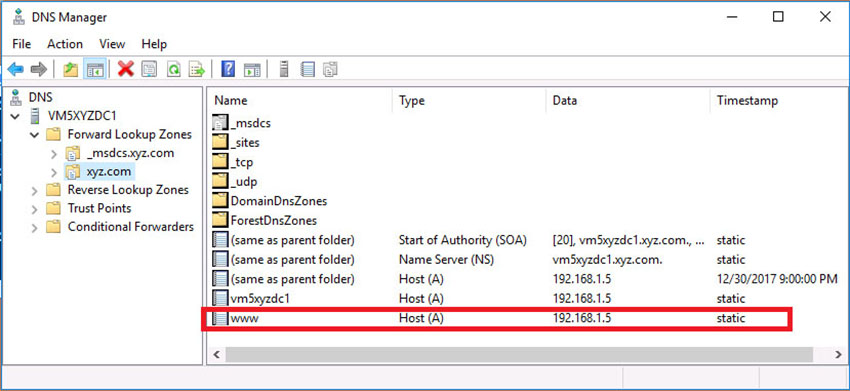Viewport: 850px width, 391px height.
Task: Click the horizontal scrollbar right arrow
Action: pos(838,355)
